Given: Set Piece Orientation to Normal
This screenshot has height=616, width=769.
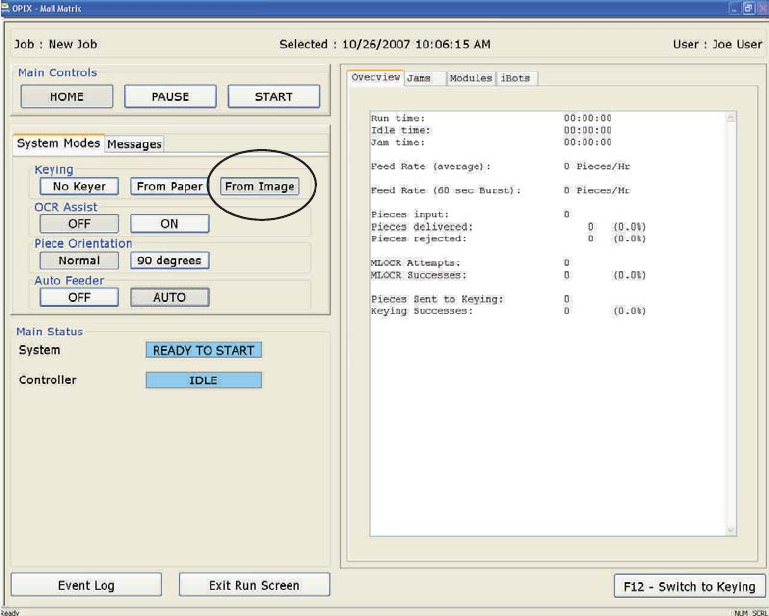Looking at the screenshot, I should click(79, 260).
